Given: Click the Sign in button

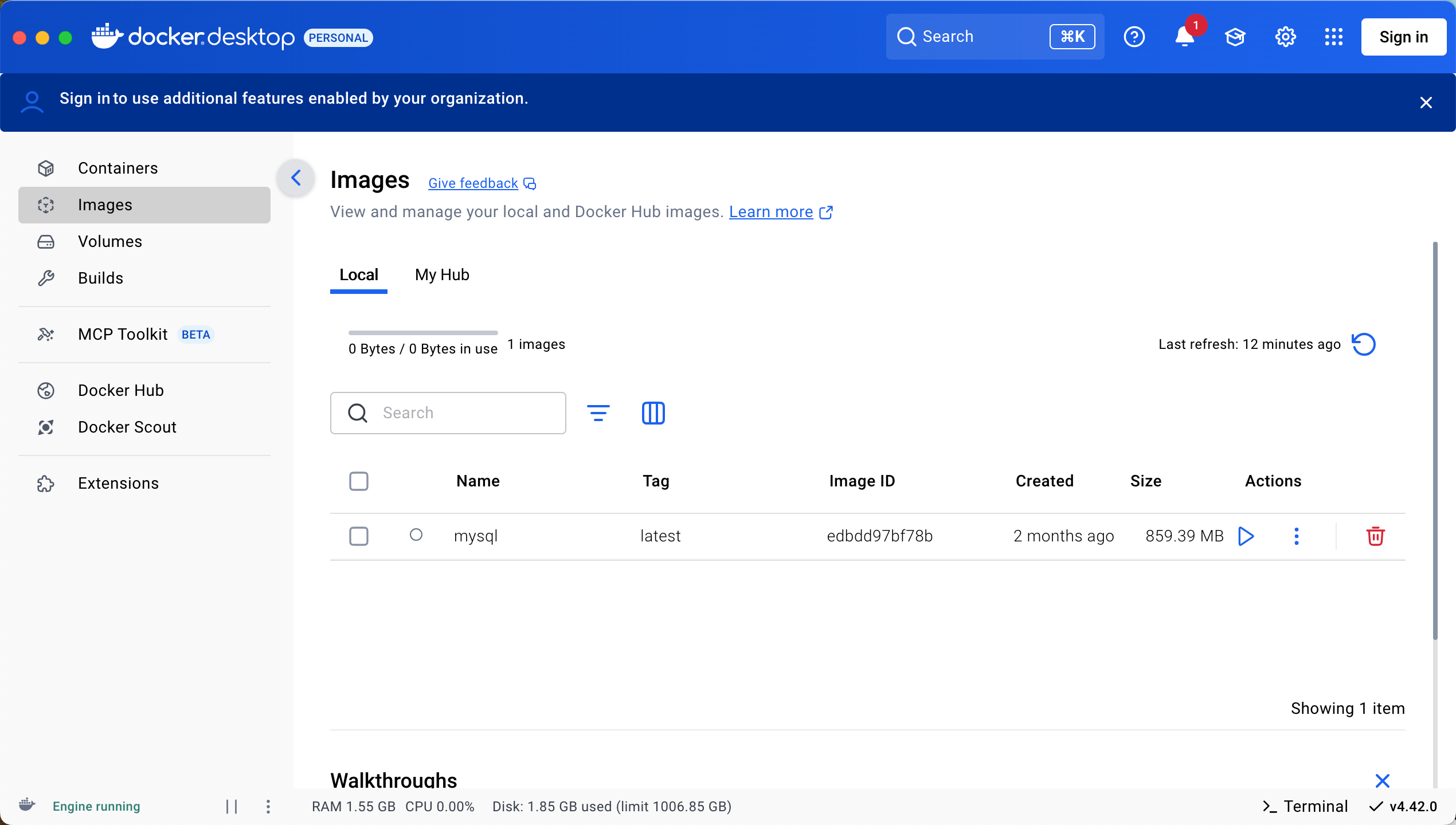Looking at the screenshot, I should coord(1403,37).
